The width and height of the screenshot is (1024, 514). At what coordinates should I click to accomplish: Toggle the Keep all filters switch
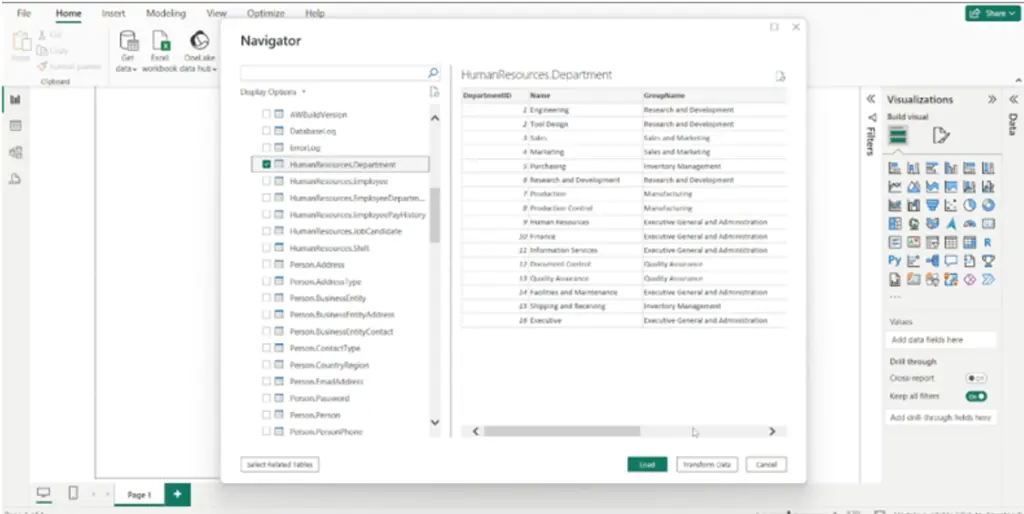click(x=976, y=396)
